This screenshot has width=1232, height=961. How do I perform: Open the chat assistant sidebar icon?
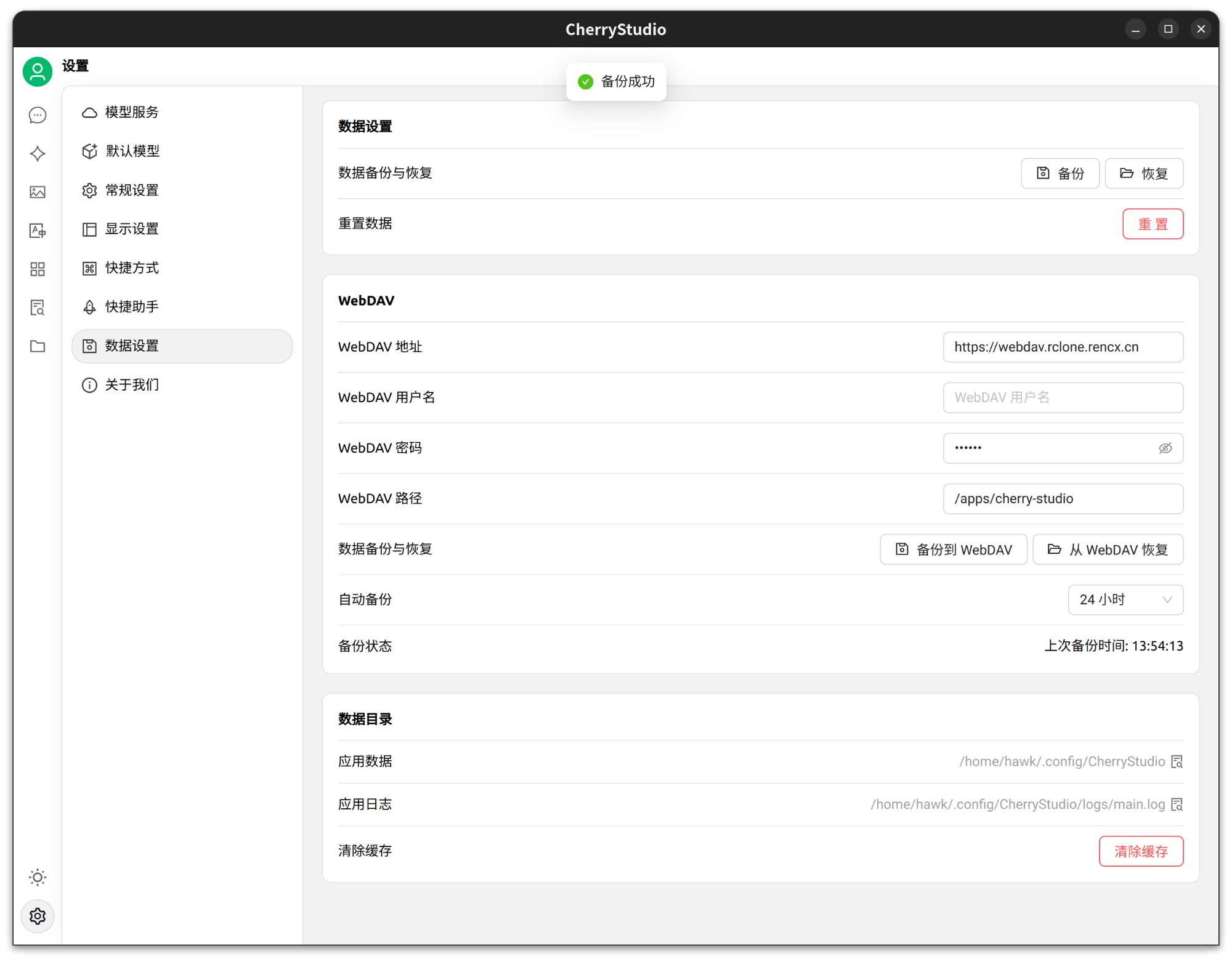(37, 115)
